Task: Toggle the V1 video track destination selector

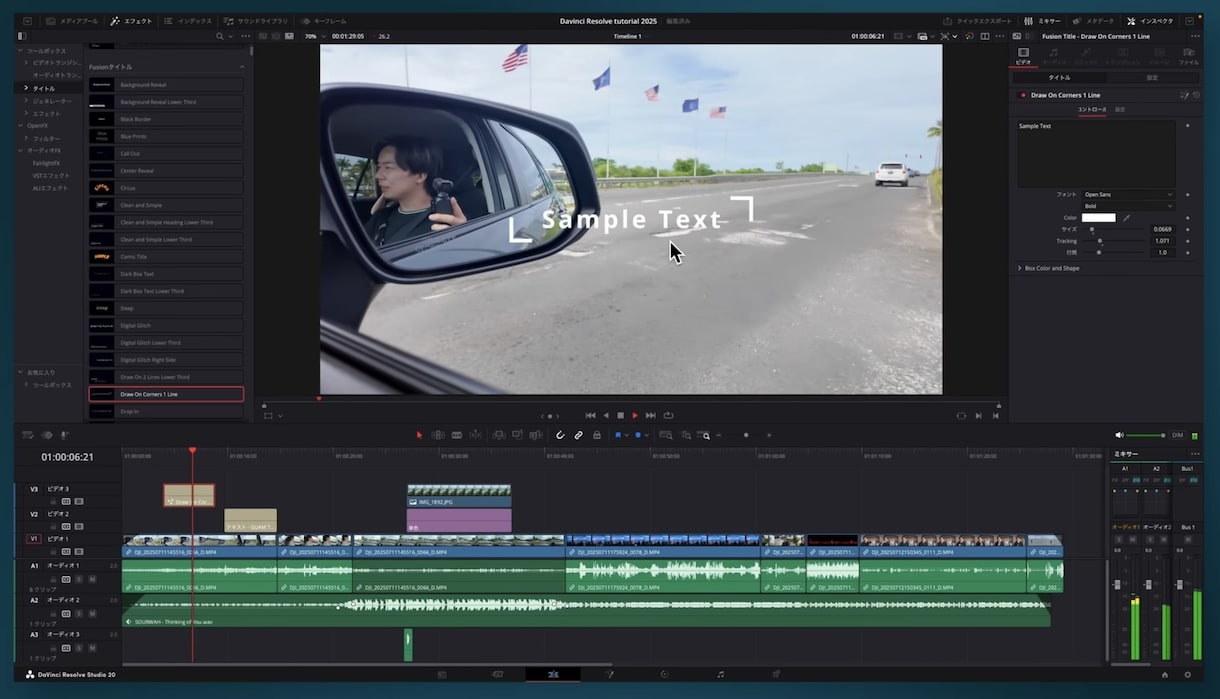Action: tap(33, 538)
